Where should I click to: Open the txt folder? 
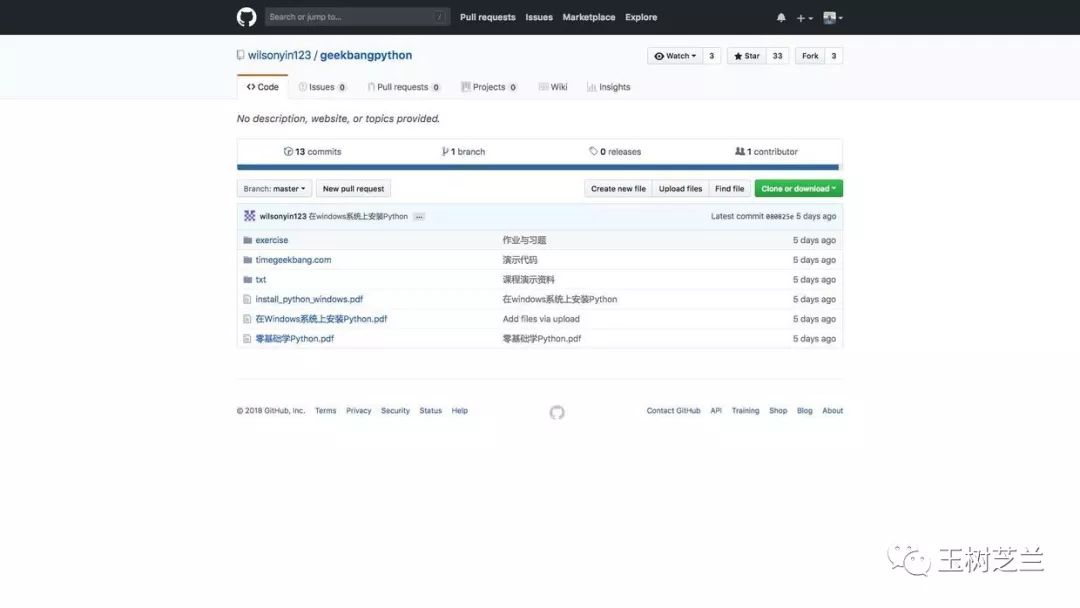click(x=260, y=280)
